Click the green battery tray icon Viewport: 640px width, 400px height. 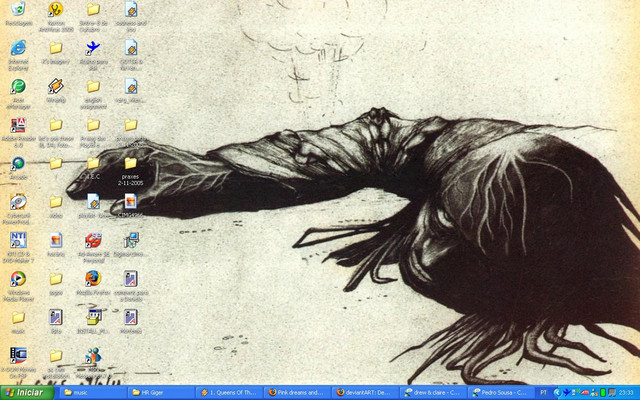coord(603,393)
